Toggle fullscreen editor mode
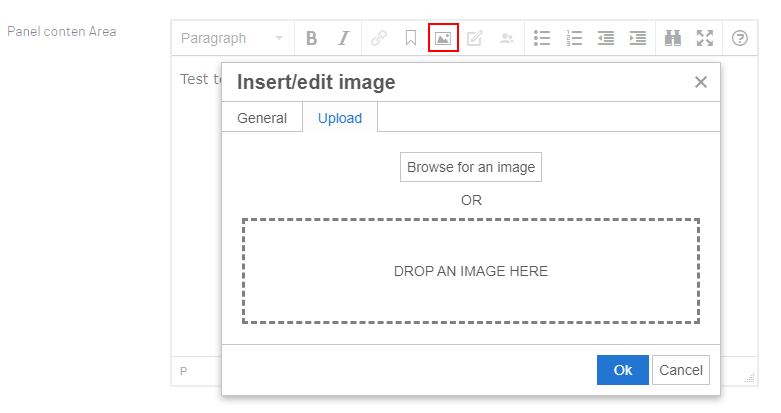781x413 pixels. (705, 38)
